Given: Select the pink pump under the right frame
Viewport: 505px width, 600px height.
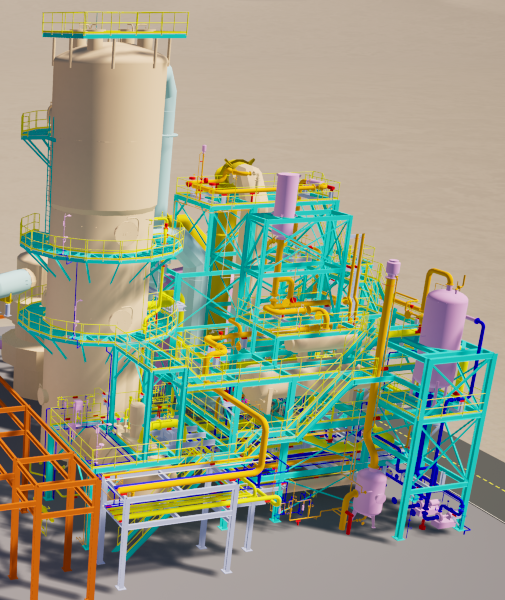Looking at the screenshot, I should (x=438, y=513).
